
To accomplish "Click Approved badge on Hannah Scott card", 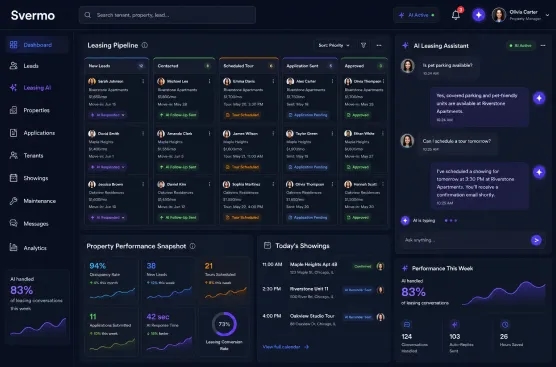I will [x=358, y=217].
